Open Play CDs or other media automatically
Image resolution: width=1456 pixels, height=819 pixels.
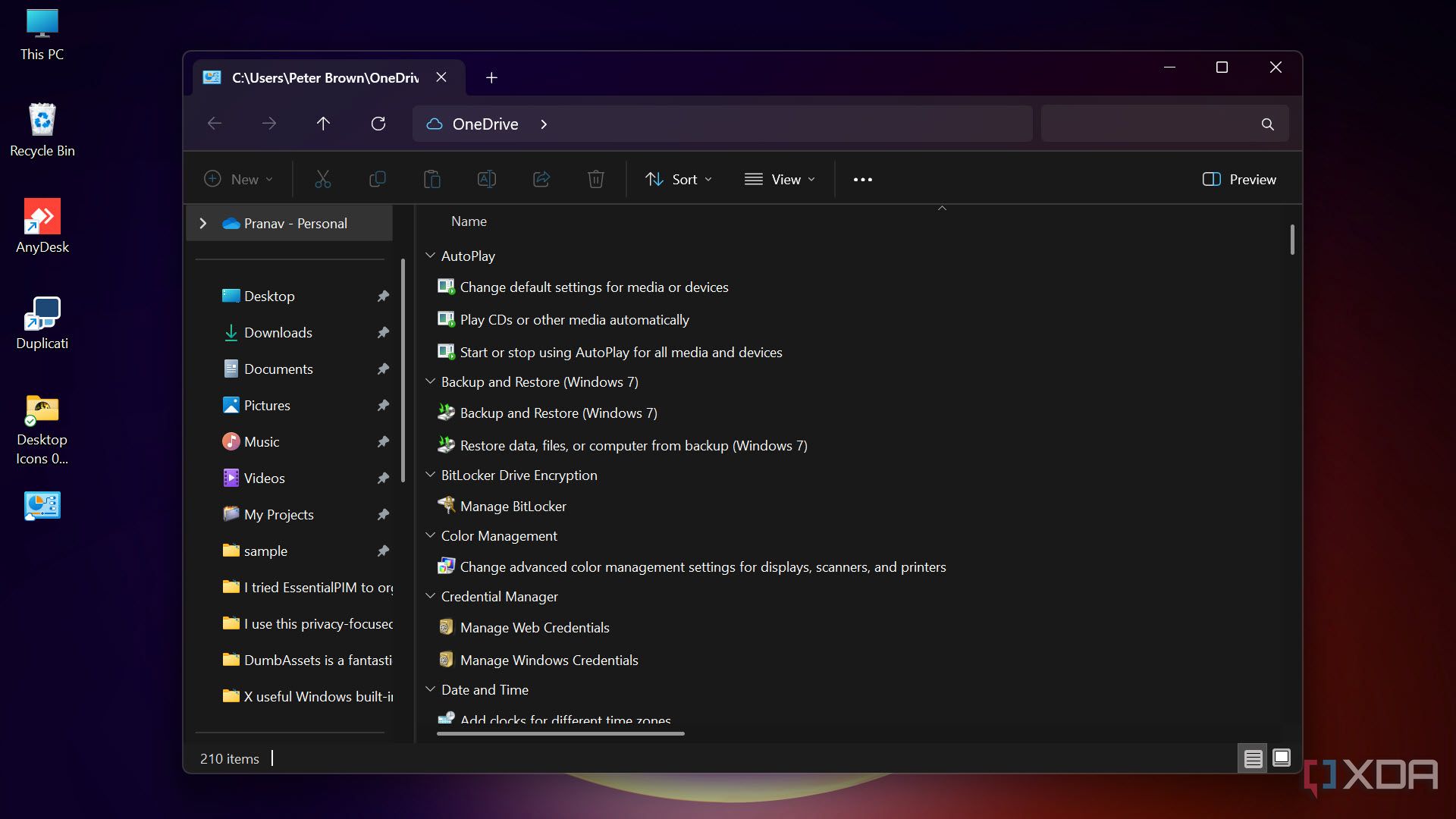point(574,320)
